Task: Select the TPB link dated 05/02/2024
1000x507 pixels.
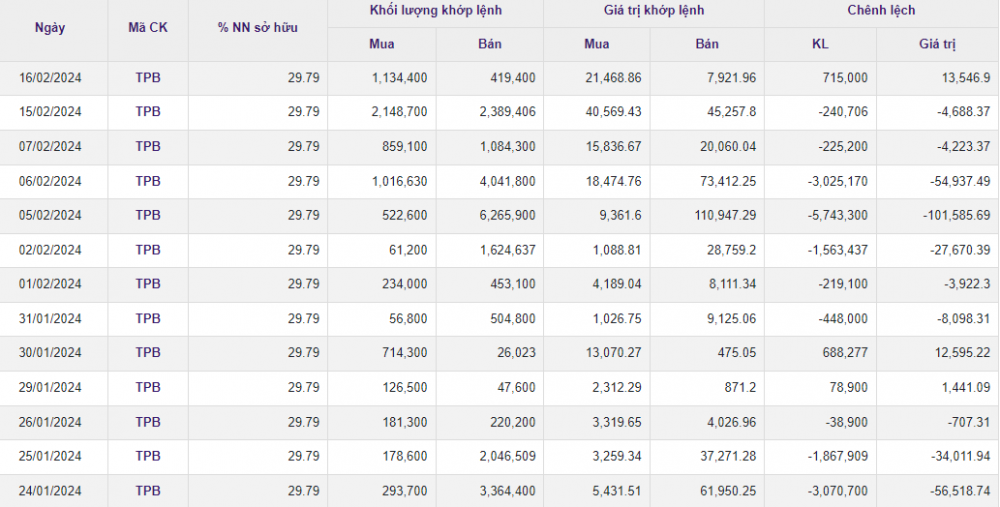Action: [148, 215]
